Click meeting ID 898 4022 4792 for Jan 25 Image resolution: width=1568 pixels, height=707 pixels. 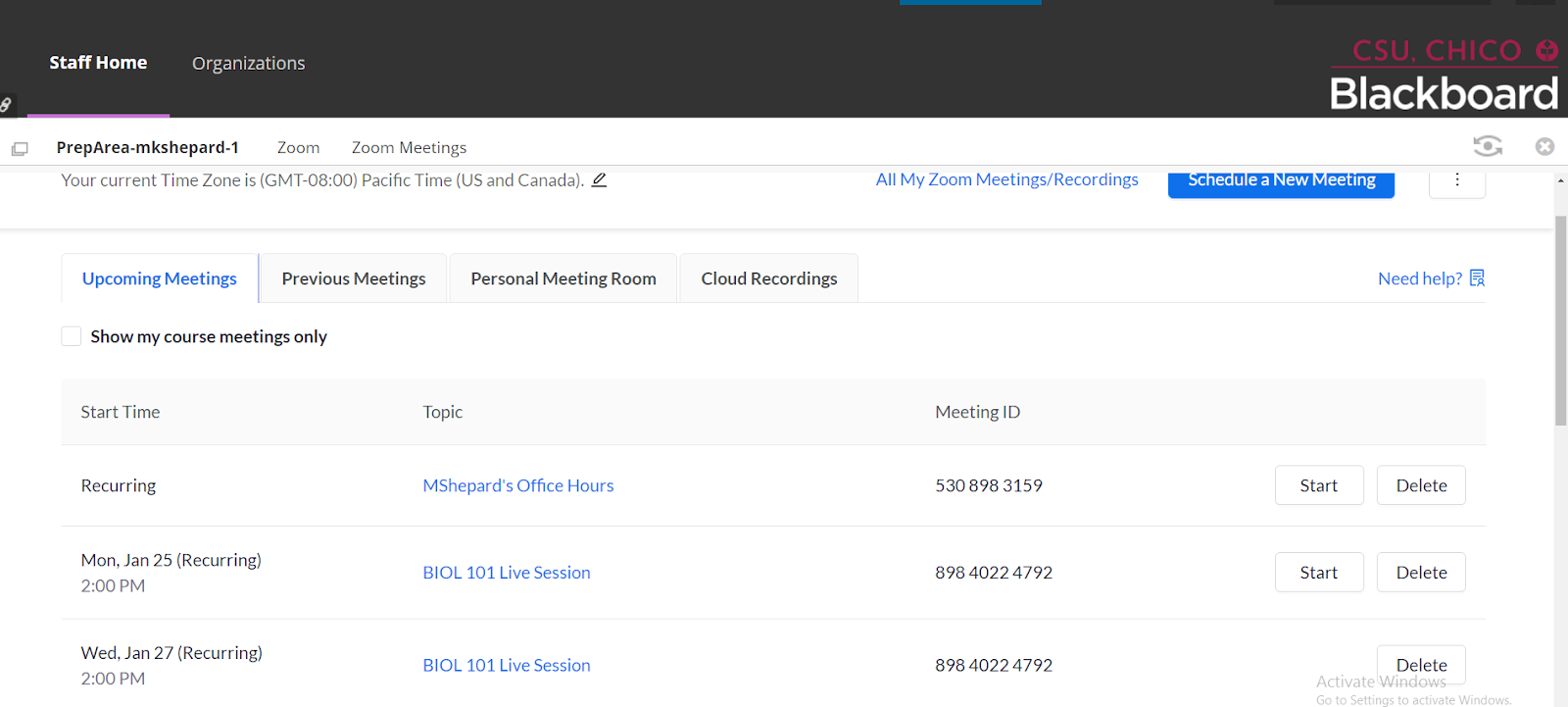994,573
